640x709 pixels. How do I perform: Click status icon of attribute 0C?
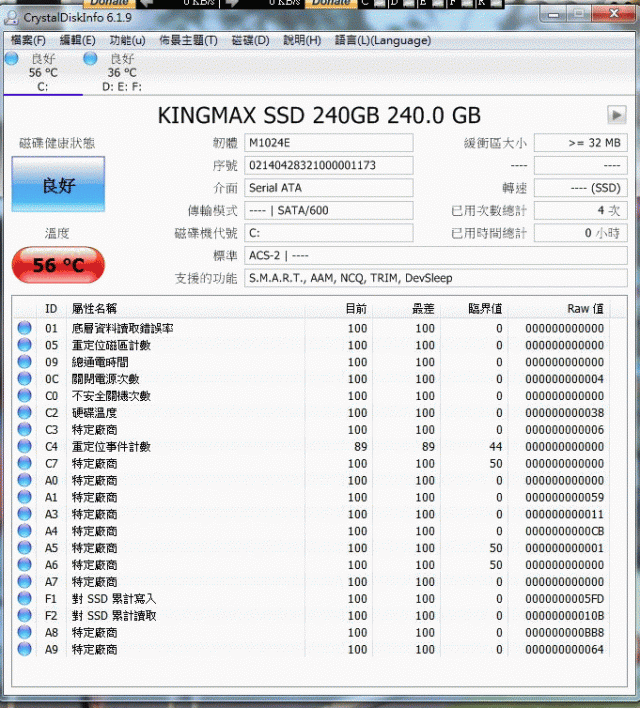coord(24,378)
